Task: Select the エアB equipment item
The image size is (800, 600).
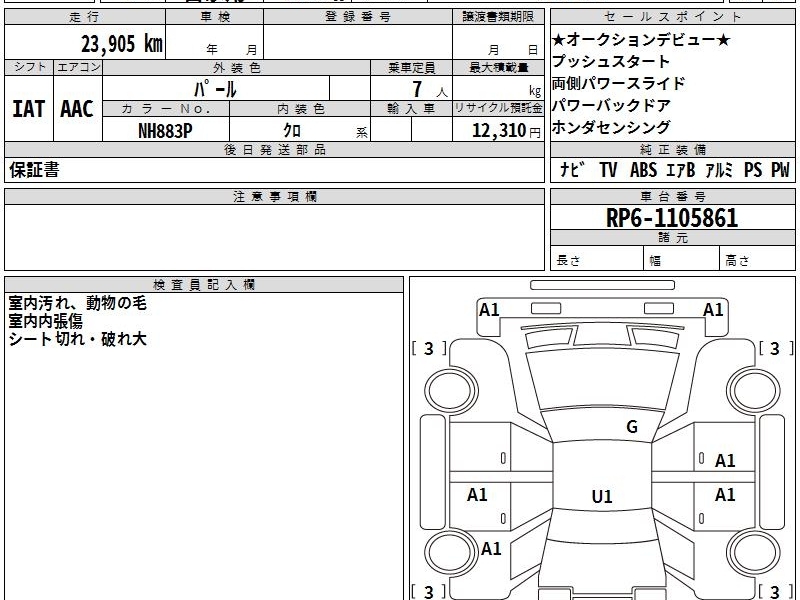Action: click(x=681, y=170)
